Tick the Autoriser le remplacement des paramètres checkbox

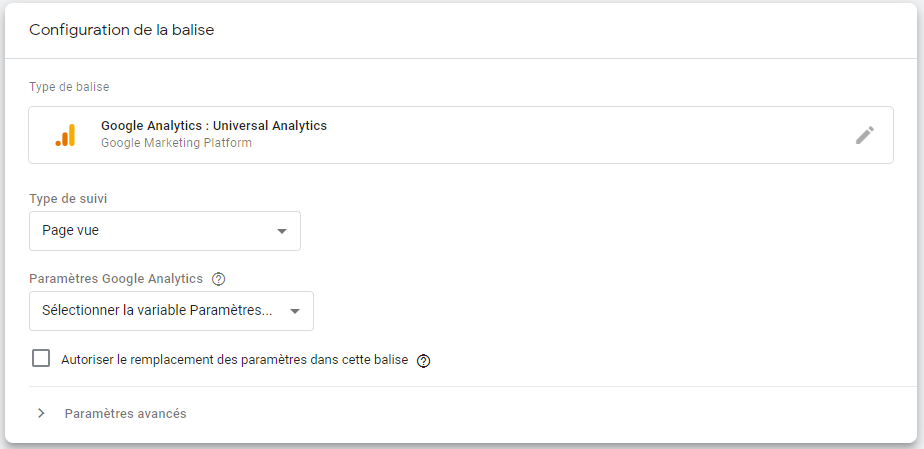point(41,359)
